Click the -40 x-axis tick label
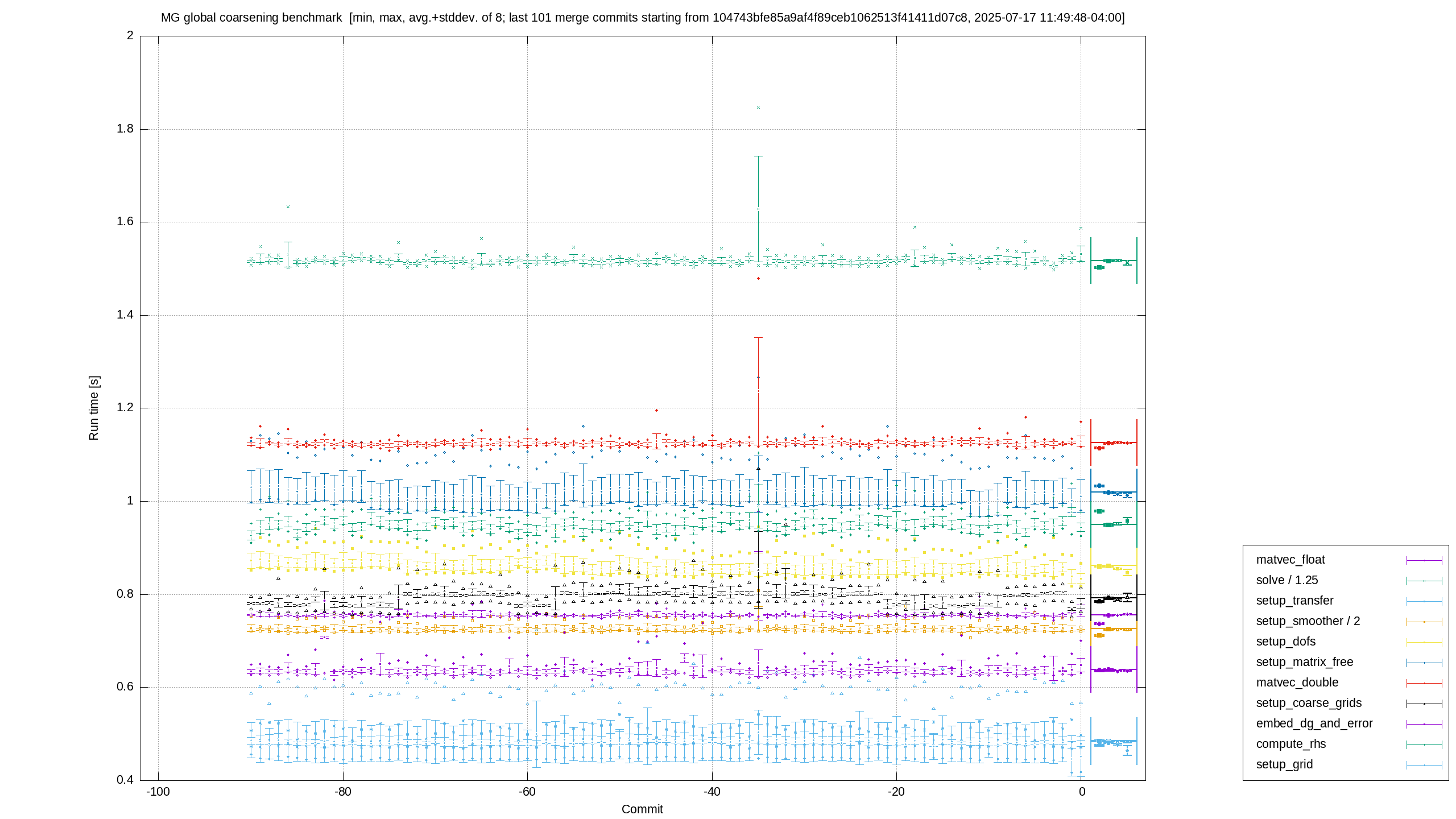 click(712, 792)
